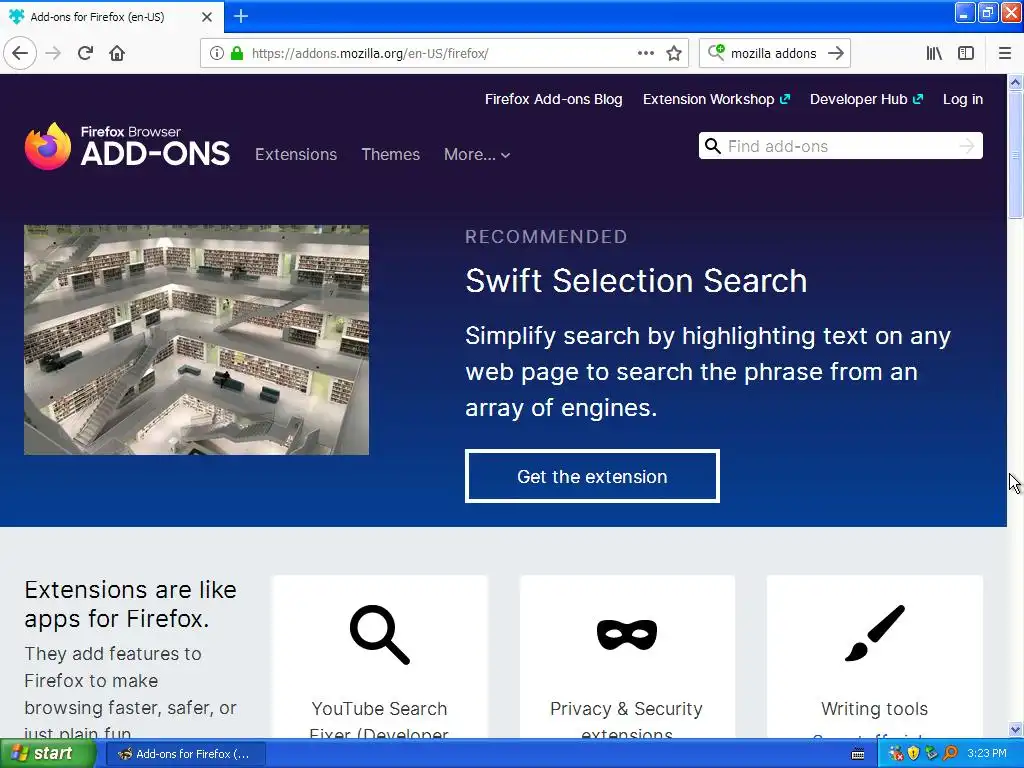The image size is (1024, 768).
Task: Open the Developer Hub link
Action: pyautogui.click(x=867, y=99)
